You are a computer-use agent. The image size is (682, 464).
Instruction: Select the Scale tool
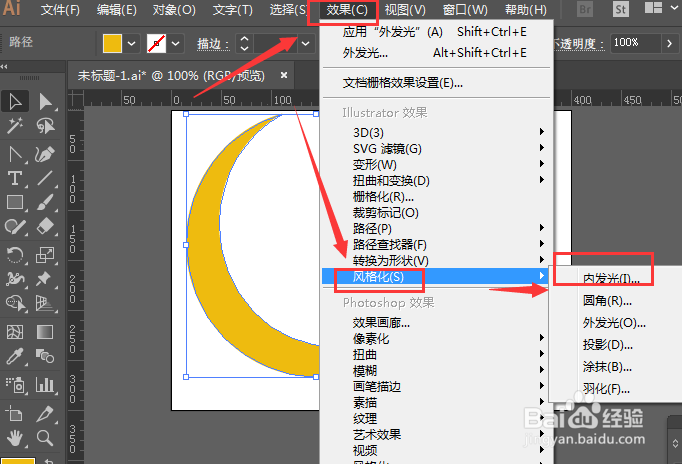click(45, 255)
